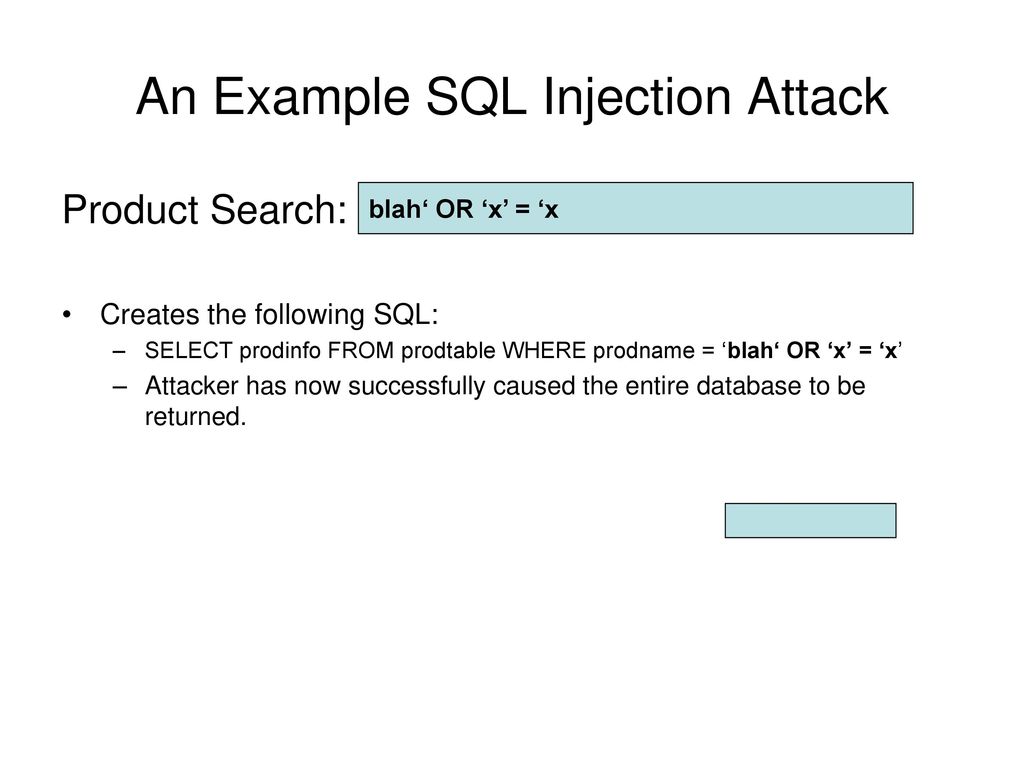Click the empty blue button below the text
The image size is (1024, 768).
click(810, 520)
